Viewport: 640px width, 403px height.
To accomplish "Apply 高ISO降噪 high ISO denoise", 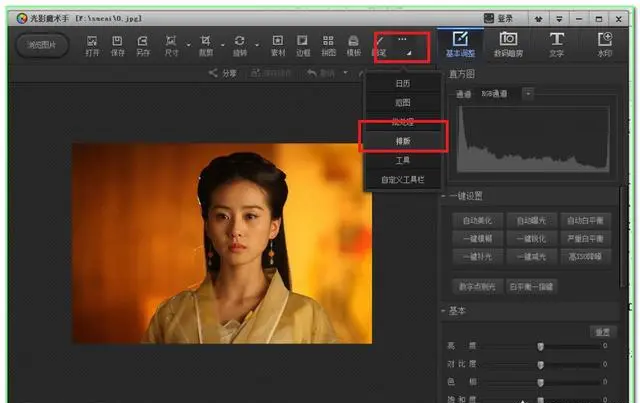I will coord(585,257).
